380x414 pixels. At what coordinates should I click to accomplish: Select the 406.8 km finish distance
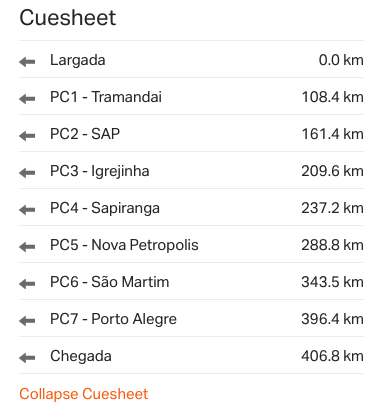[332, 356]
